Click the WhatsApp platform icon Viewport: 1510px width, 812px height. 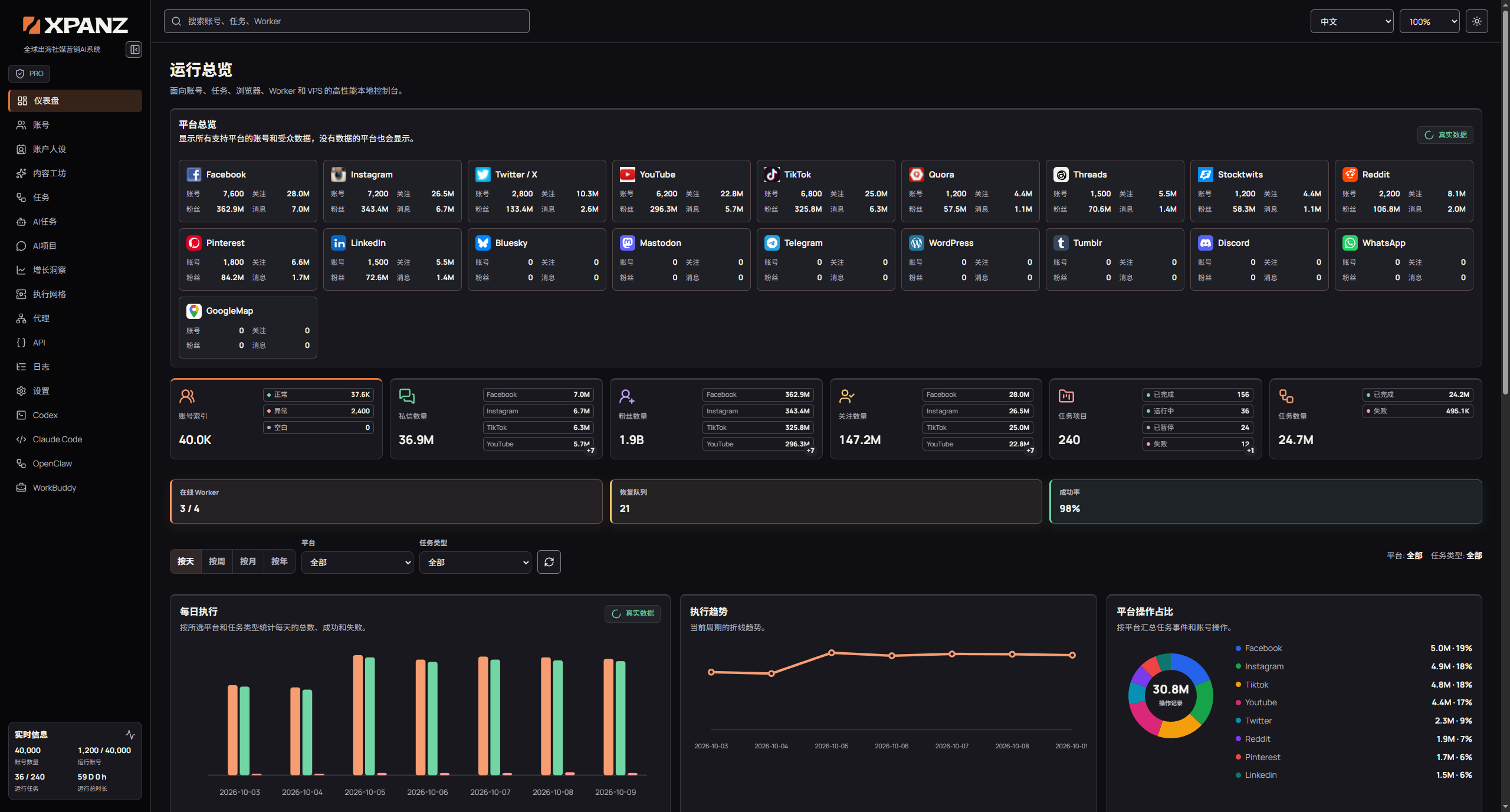pos(1350,243)
